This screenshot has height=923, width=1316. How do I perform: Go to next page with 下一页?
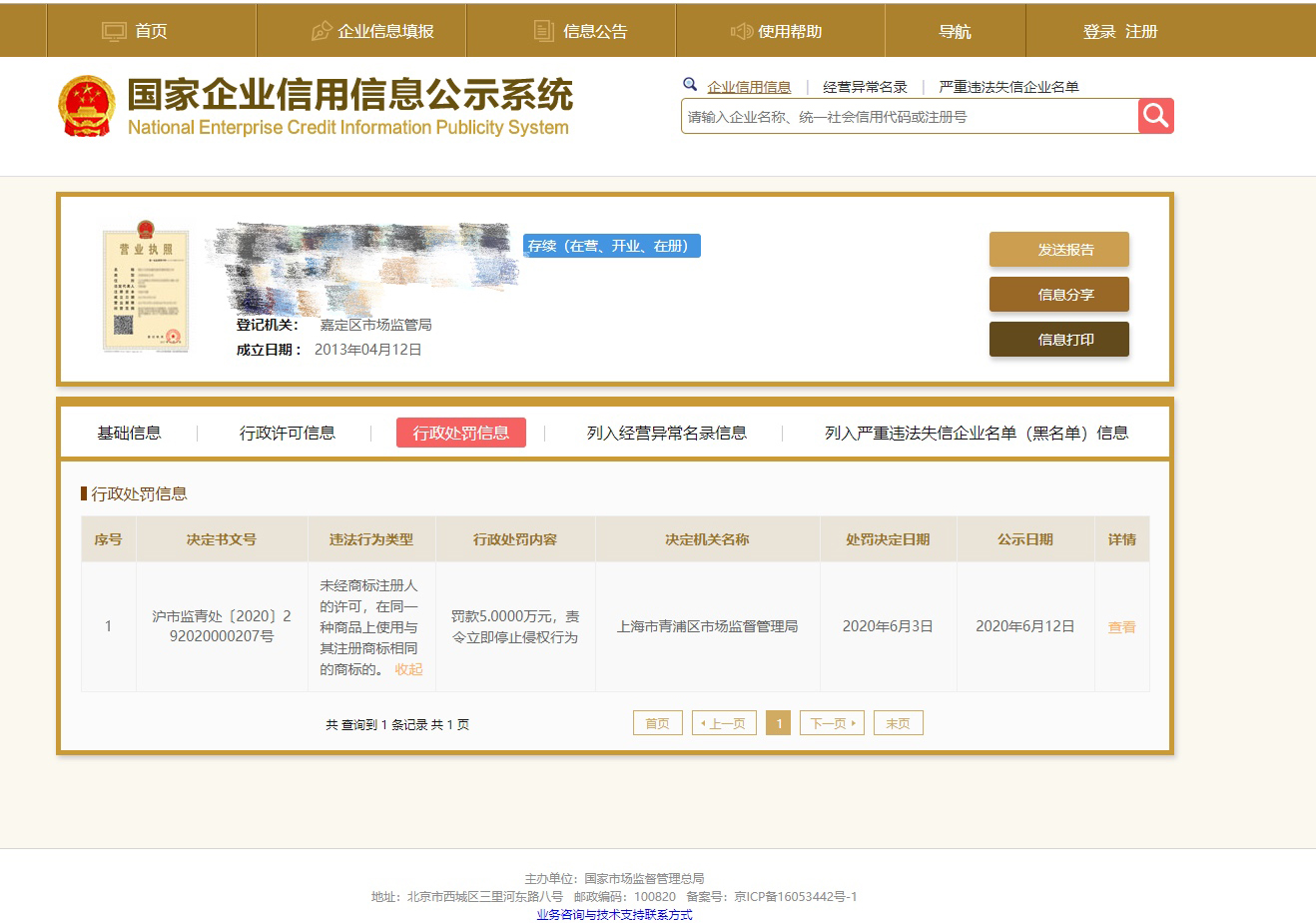coord(831,723)
